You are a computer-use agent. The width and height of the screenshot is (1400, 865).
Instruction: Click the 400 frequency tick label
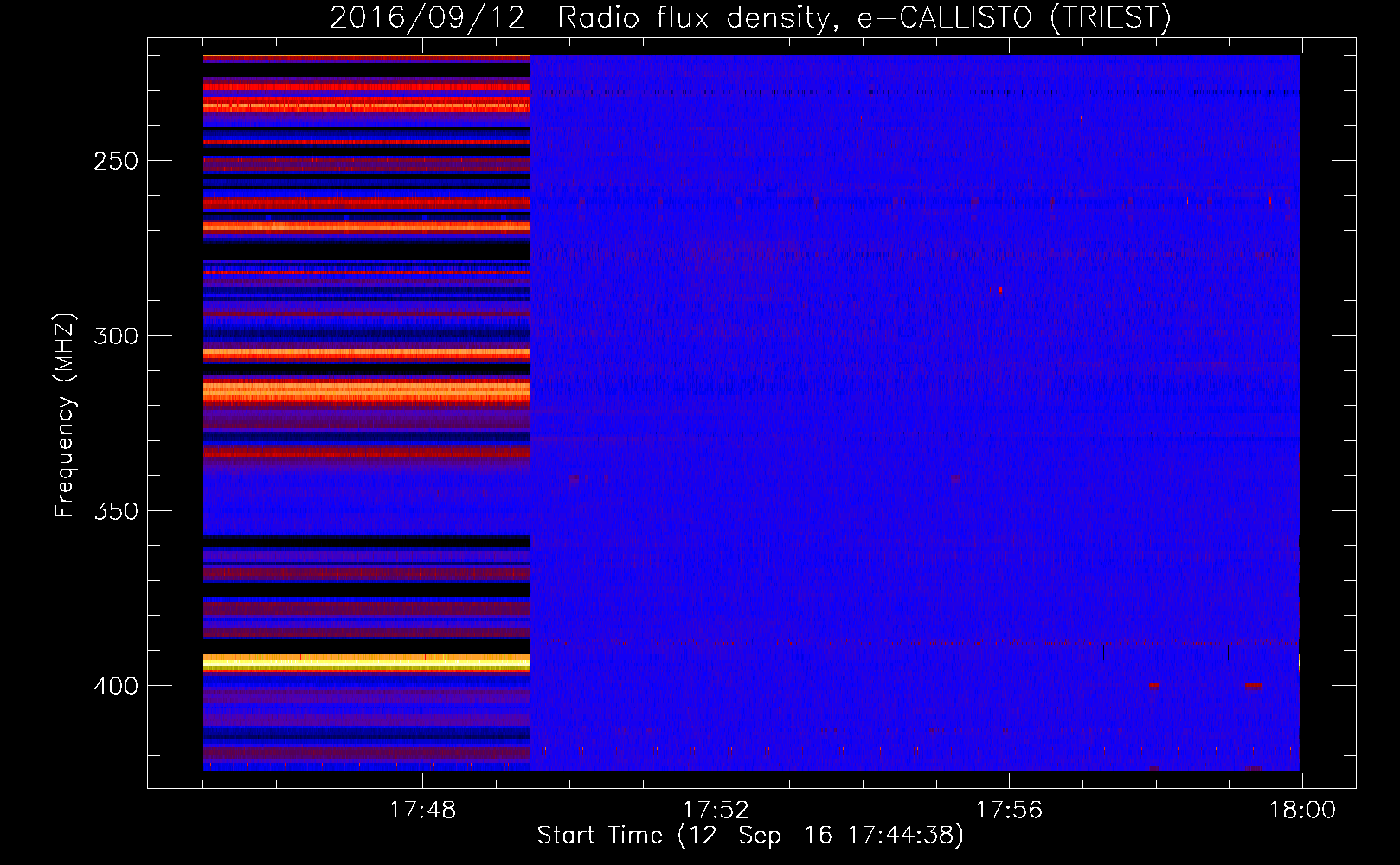116,686
